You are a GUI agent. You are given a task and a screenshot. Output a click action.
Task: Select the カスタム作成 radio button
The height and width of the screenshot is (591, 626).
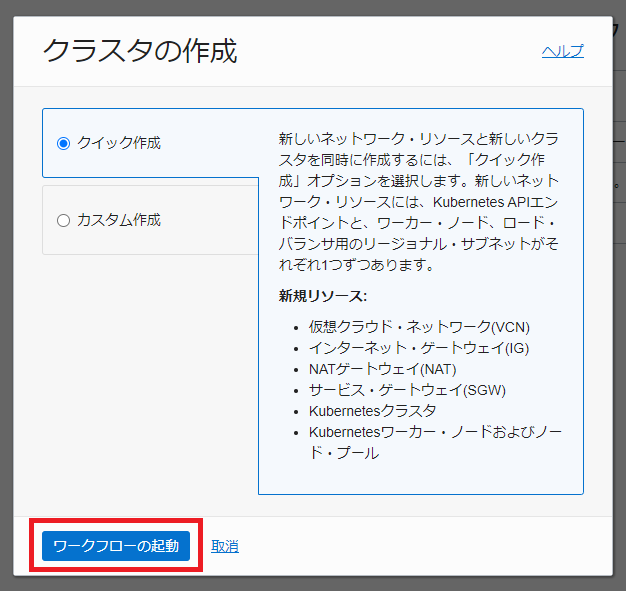pos(63,220)
